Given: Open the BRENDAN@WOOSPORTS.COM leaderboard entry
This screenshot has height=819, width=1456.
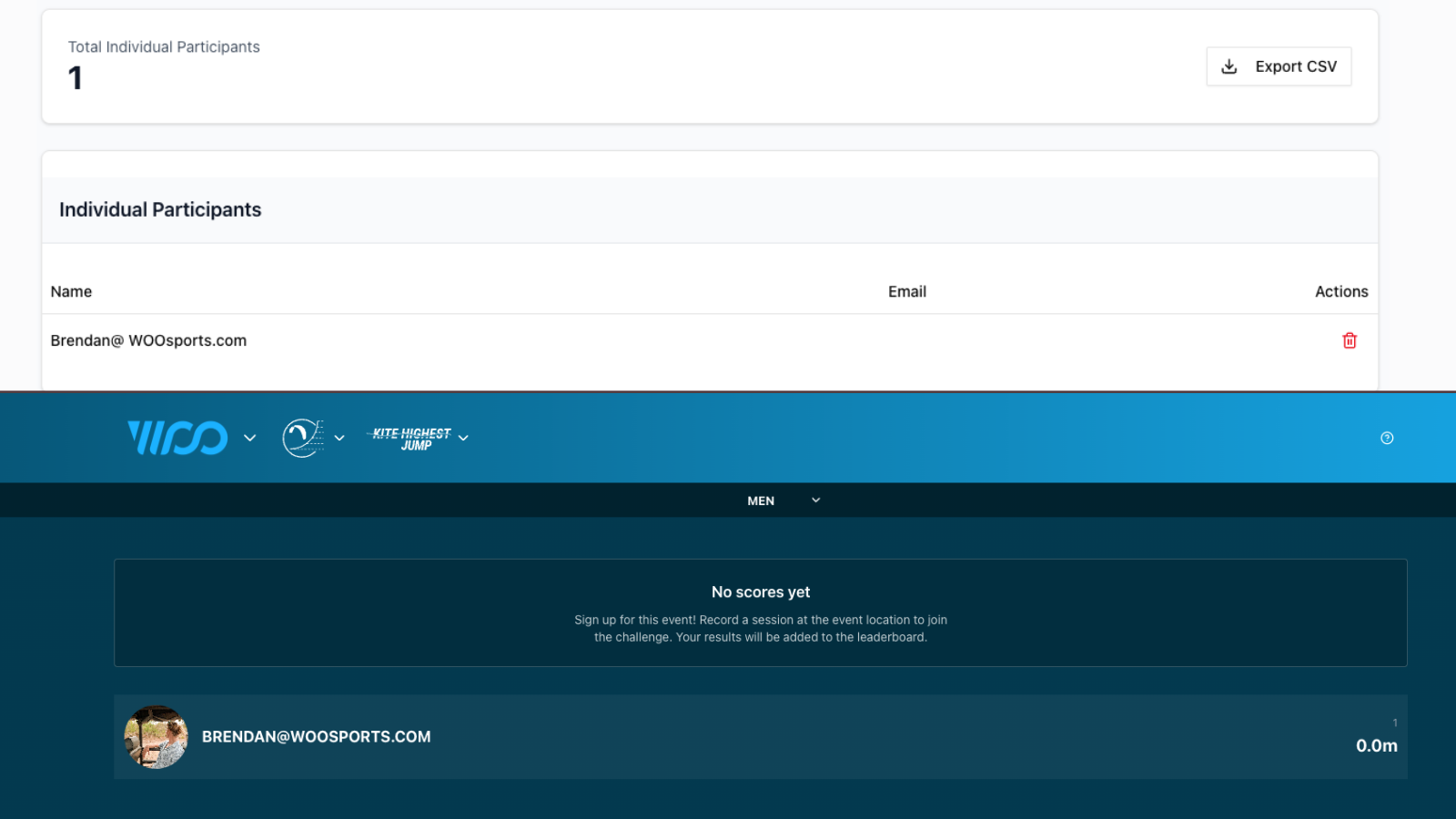Looking at the screenshot, I should tap(761, 737).
